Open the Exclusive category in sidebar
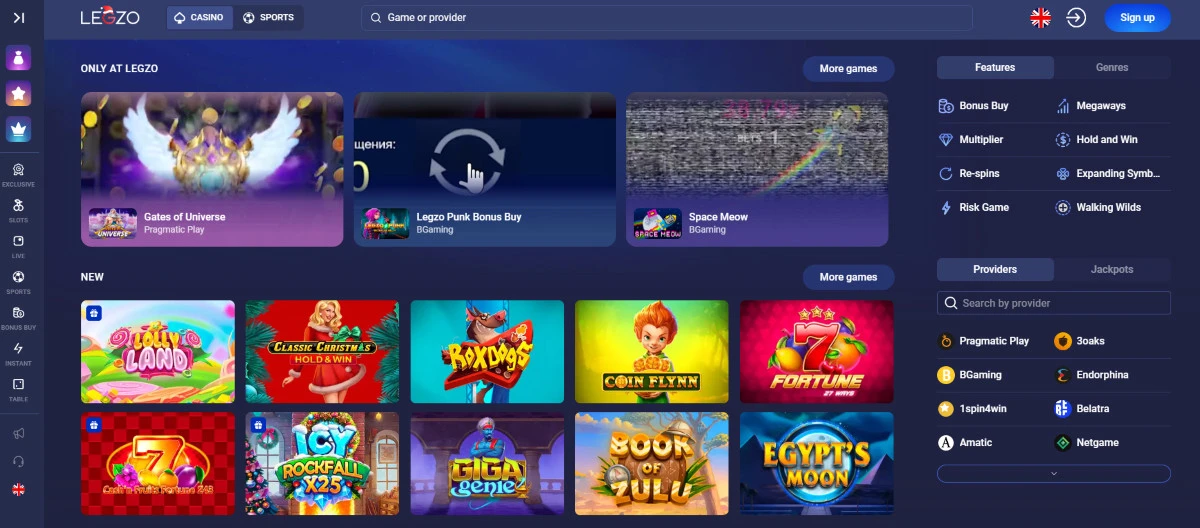1200x528 pixels. [x=18, y=175]
